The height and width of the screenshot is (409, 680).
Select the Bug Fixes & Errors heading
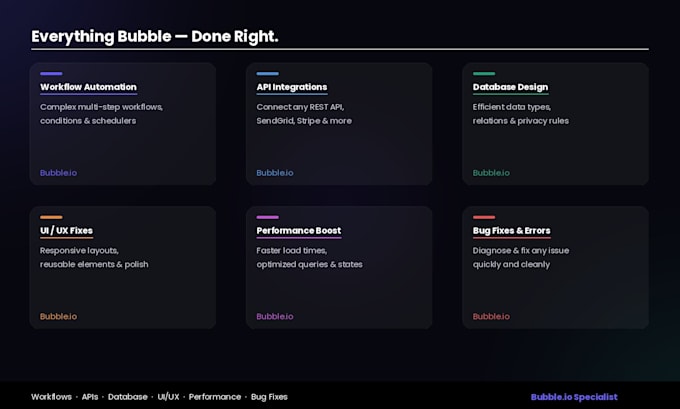512,230
